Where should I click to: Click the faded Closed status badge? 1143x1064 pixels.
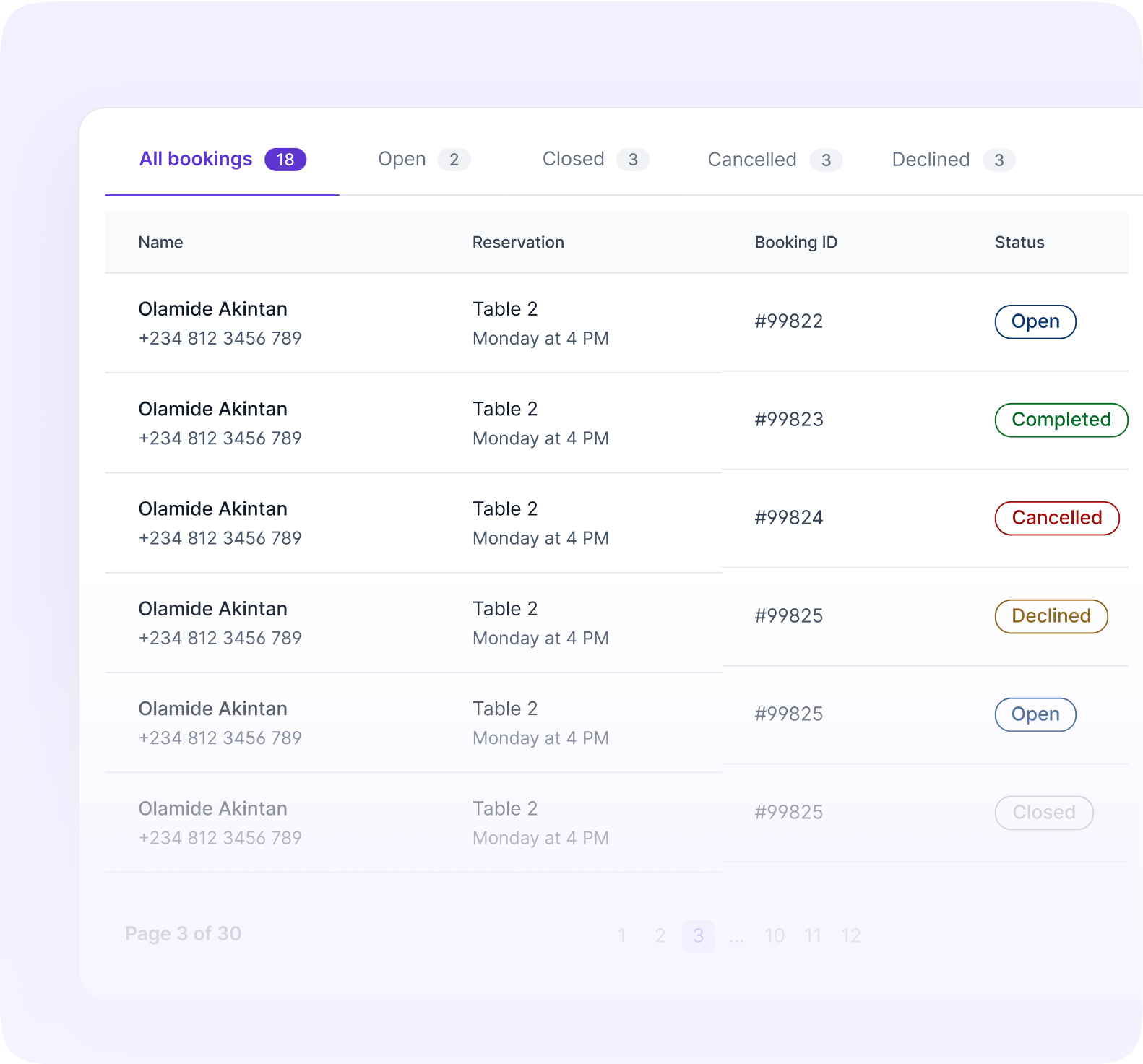(x=1043, y=813)
